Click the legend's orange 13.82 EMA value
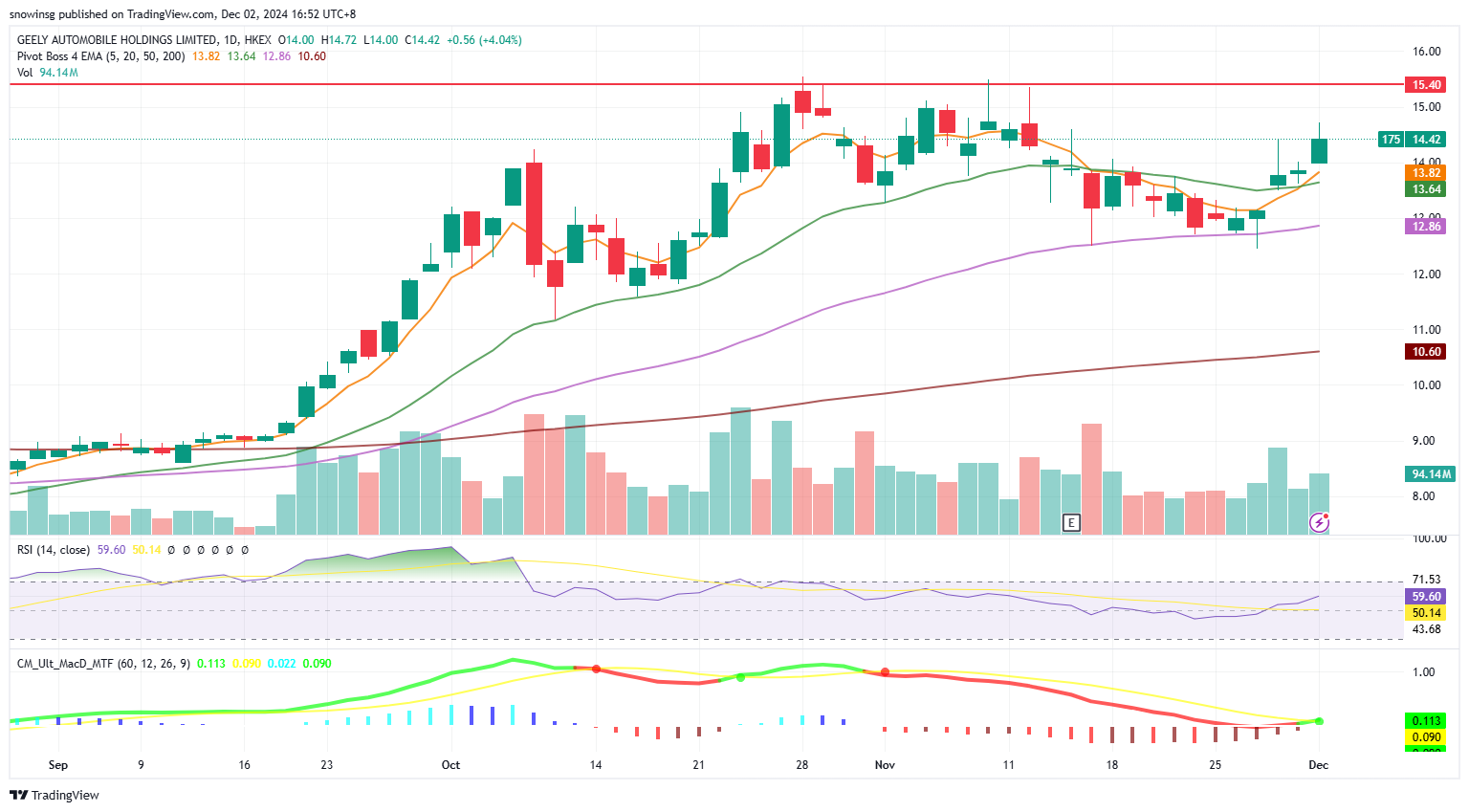The image size is (1469, 812). point(206,56)
